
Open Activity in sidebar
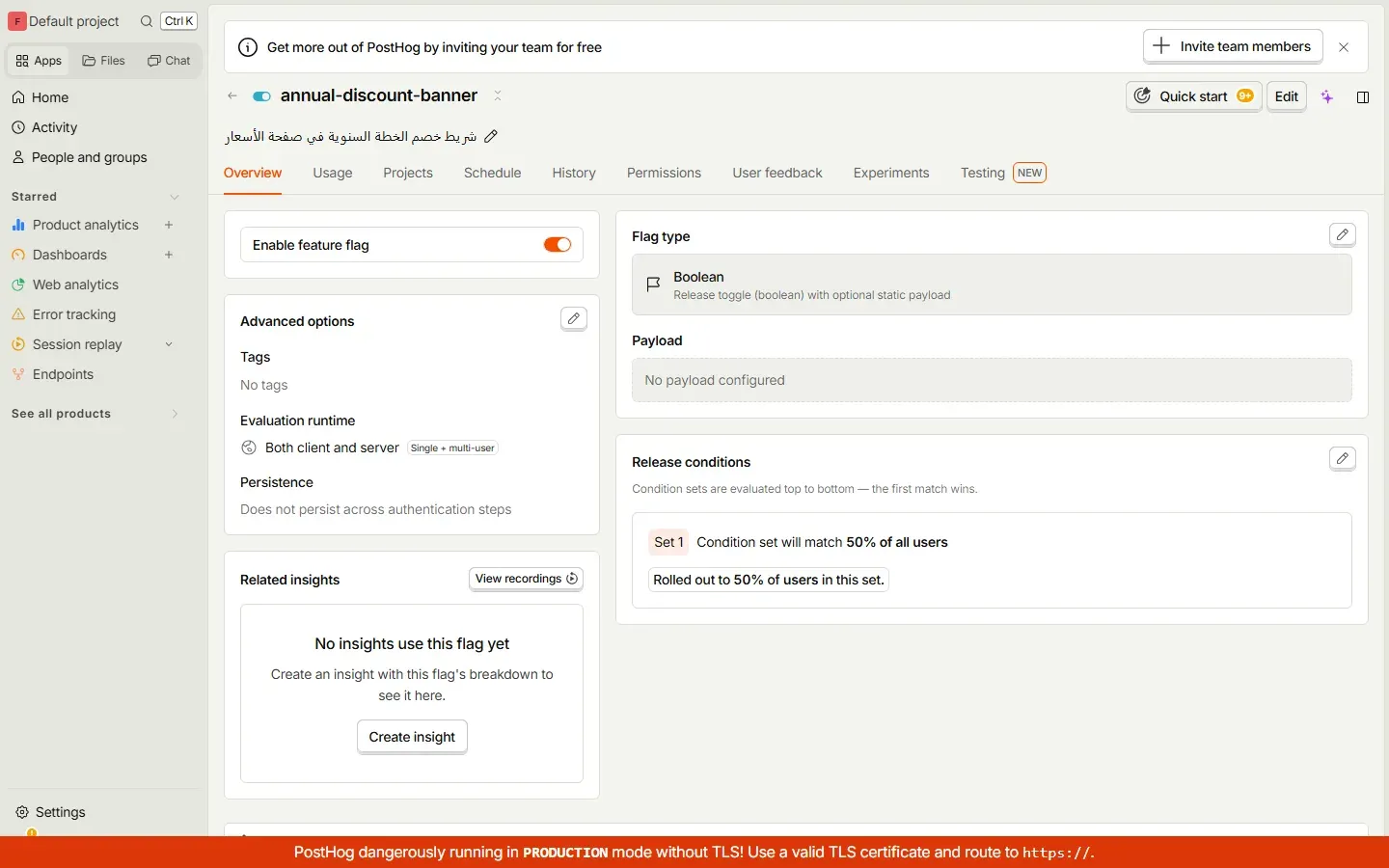pos(54,127)
